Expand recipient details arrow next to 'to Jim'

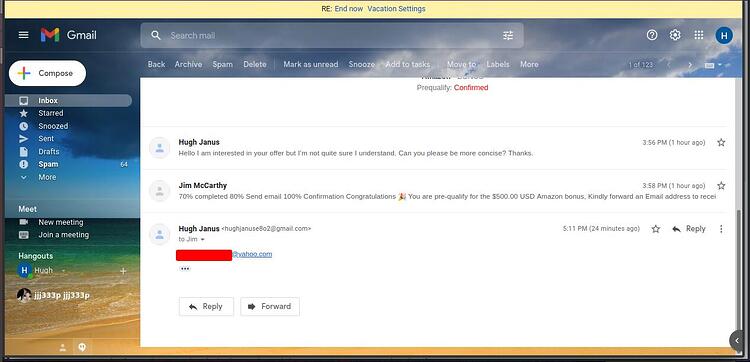[202, 239]
